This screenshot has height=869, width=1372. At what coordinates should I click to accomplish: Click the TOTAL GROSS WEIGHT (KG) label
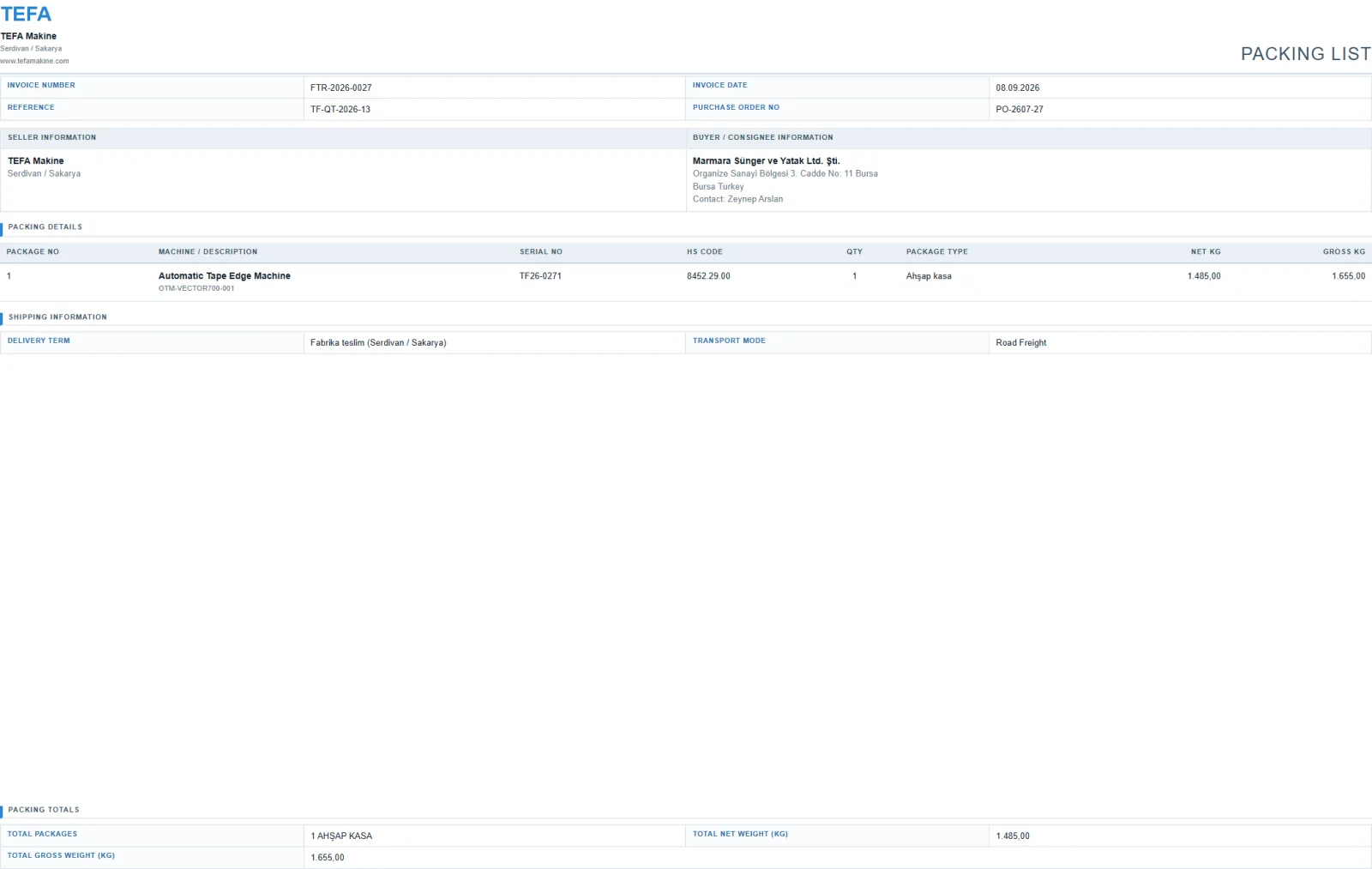61,855
